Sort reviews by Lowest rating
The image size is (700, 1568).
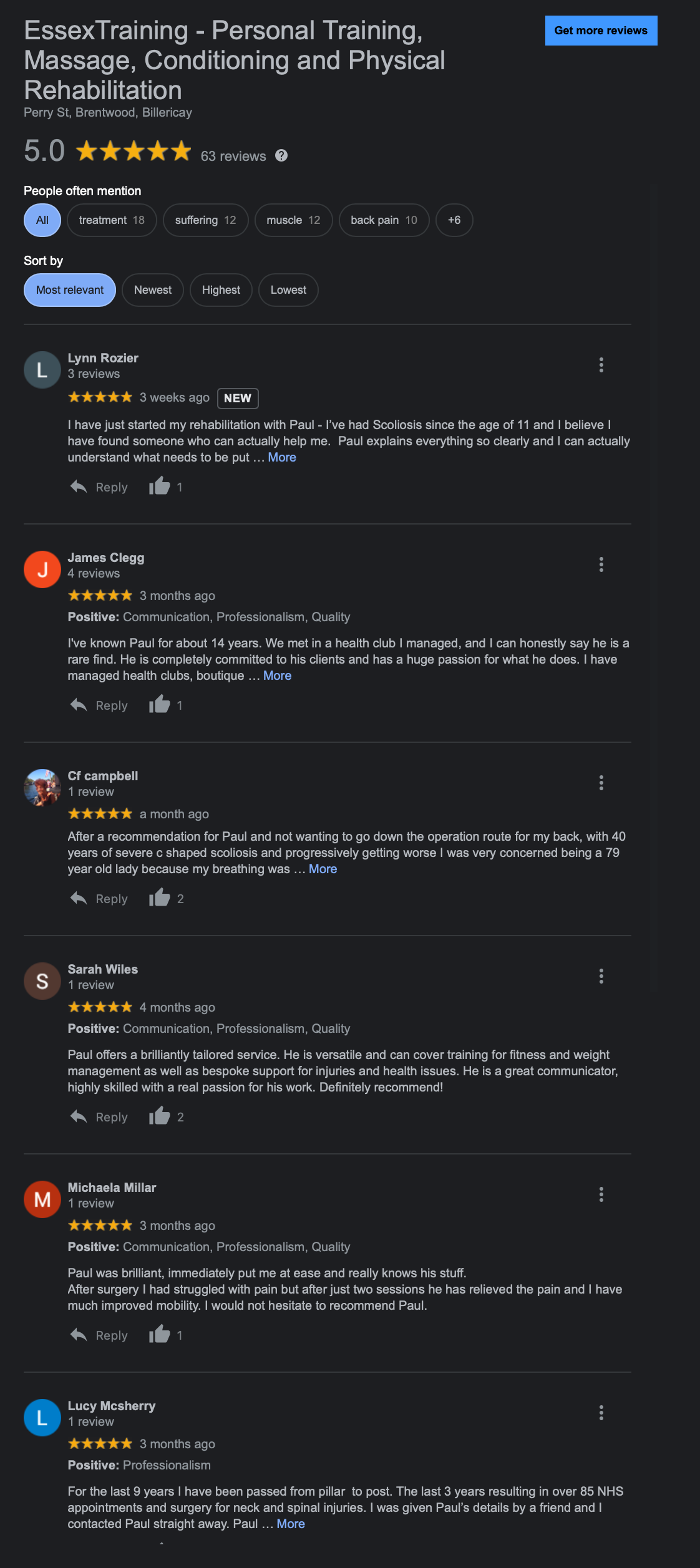pyautogui.click(x=288, y=290)
